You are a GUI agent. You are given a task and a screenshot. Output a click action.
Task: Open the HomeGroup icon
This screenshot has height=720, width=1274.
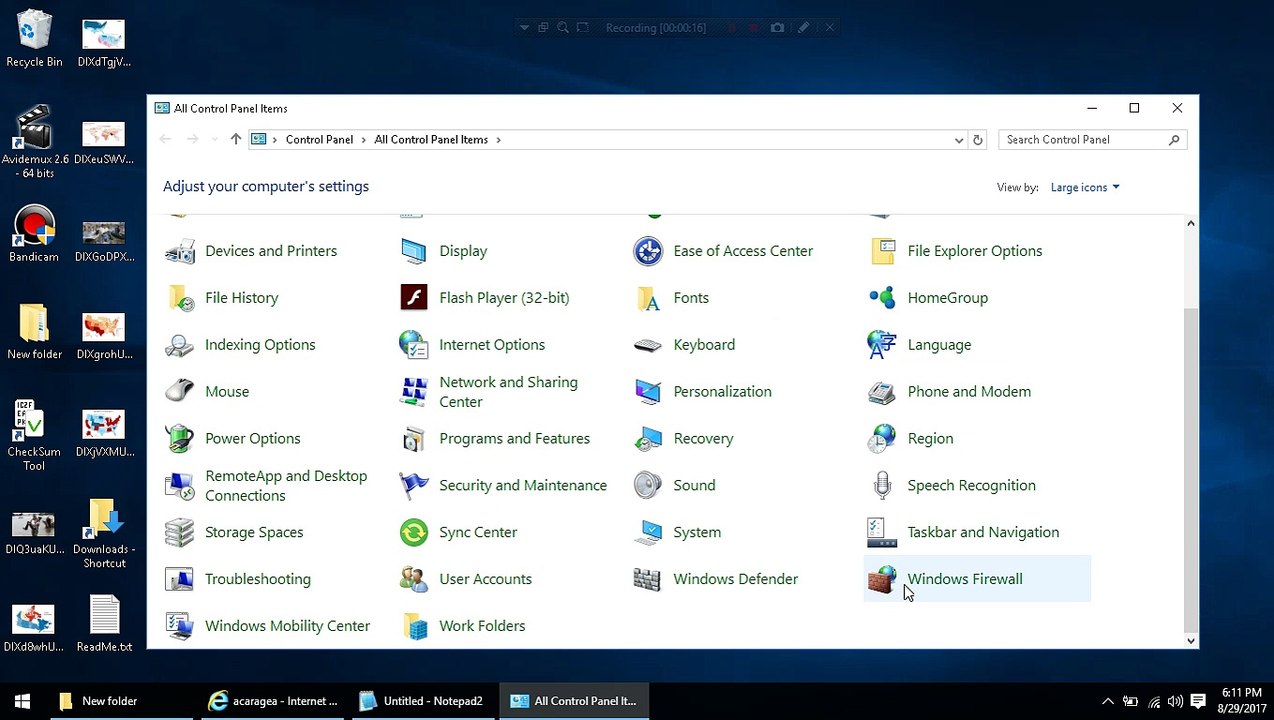[x=882, y=298]
